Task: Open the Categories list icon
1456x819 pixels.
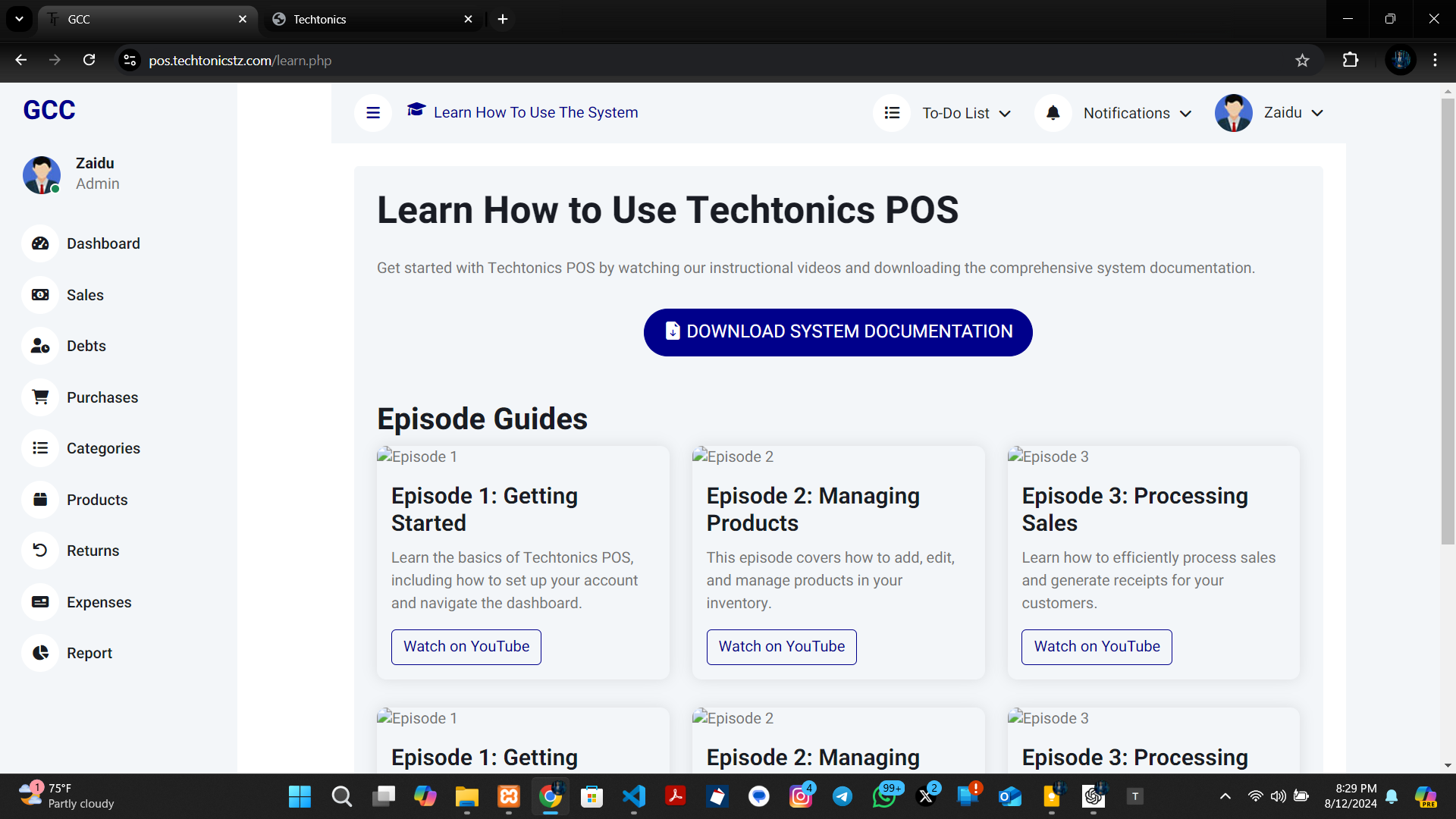Action: pos(40,448)
